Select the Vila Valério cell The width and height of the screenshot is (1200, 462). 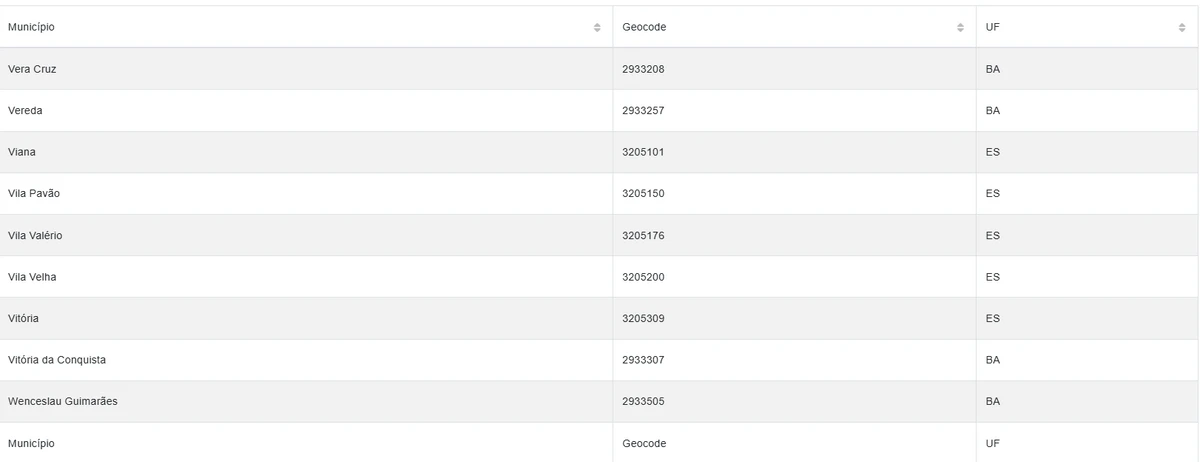[35, 236]
